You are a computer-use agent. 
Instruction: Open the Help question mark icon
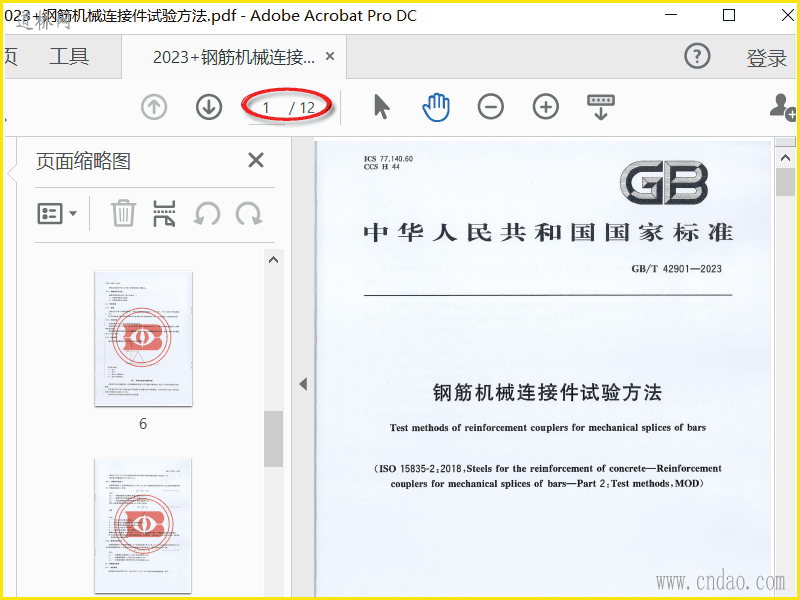click(697, 56)
